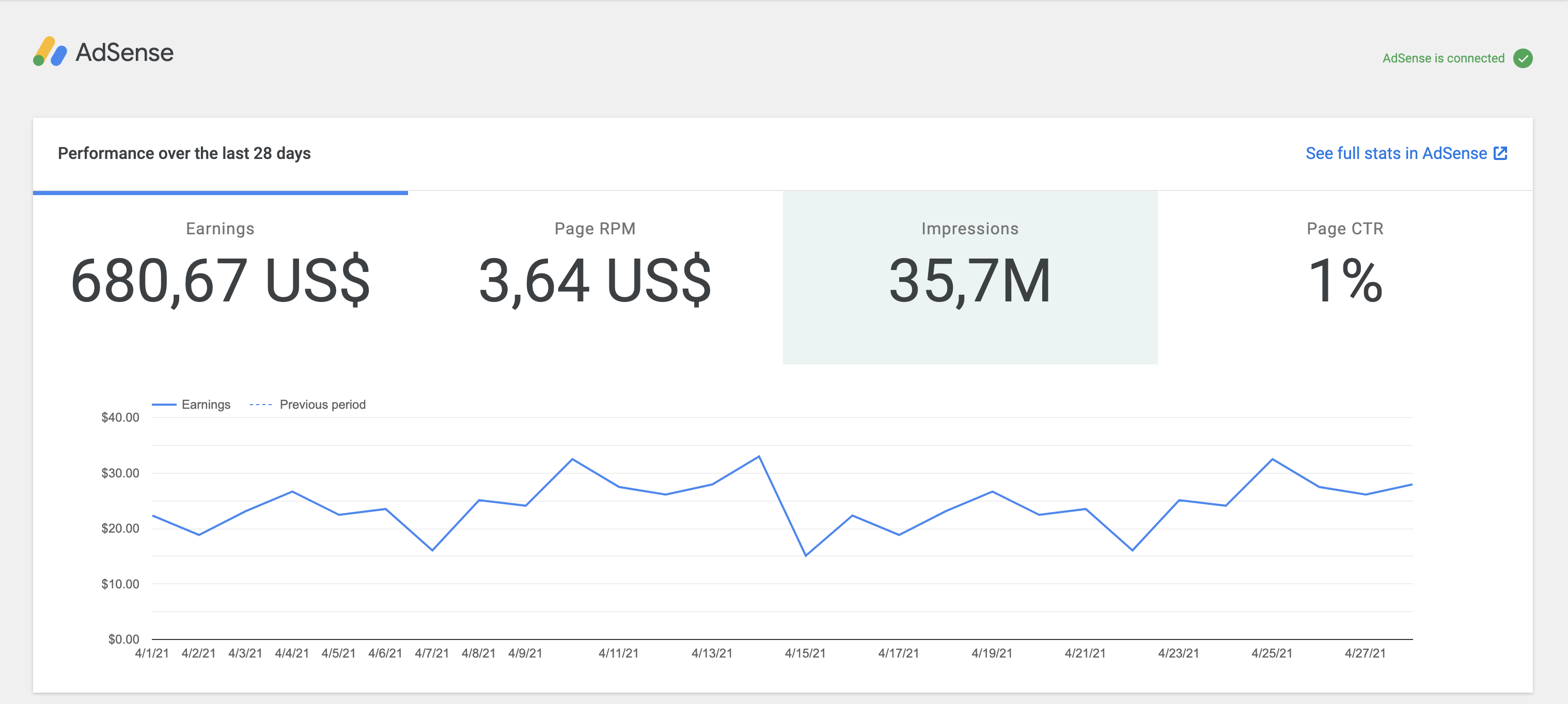Expand the Page CTR percentage details
The width and height of the screenshot is (1568, 704).
click(1345, 281)
